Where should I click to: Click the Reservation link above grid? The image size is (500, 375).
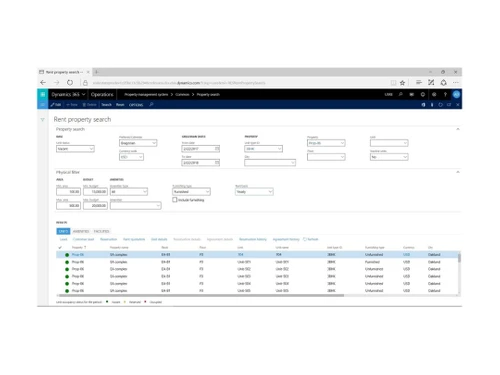point(109,239)
